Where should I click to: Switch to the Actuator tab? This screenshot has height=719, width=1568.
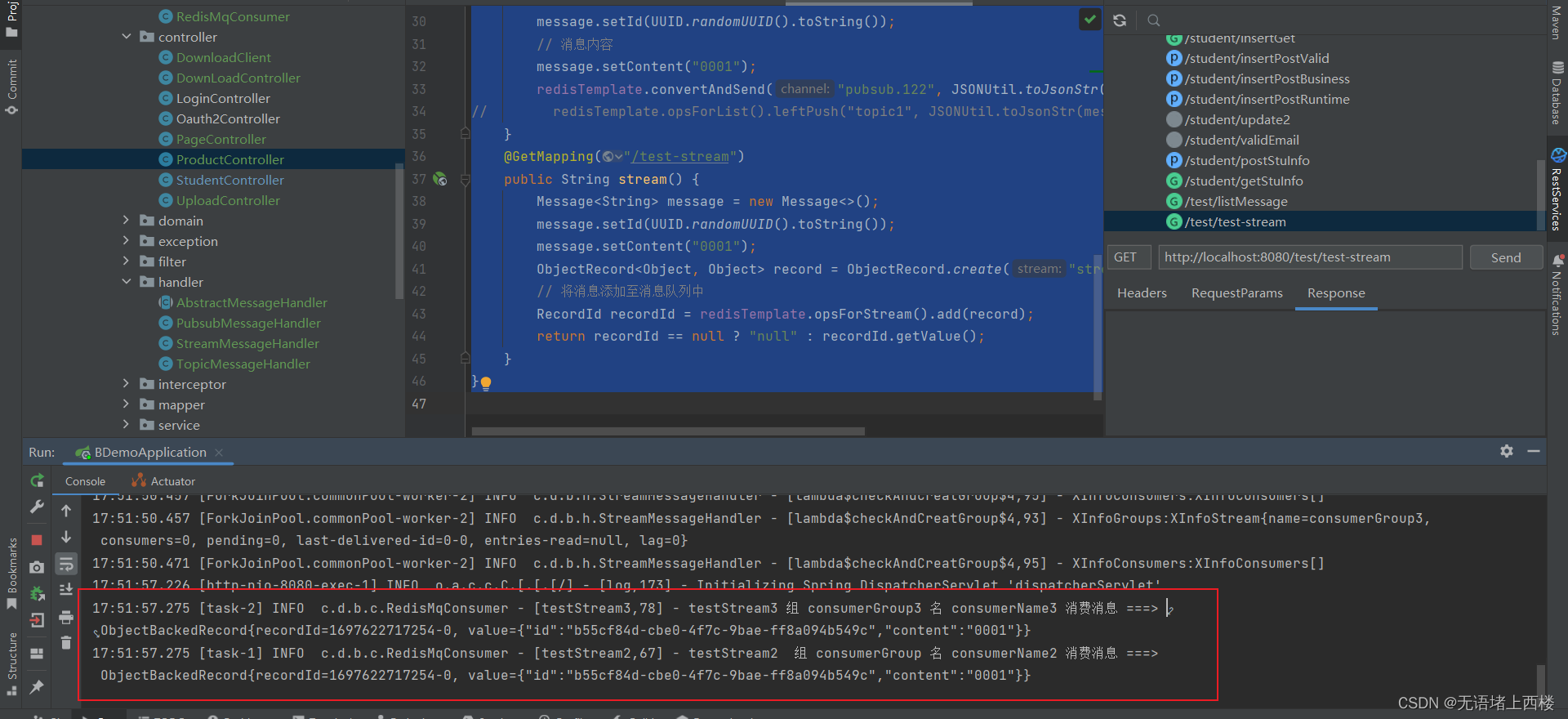[x=163, y=481]
